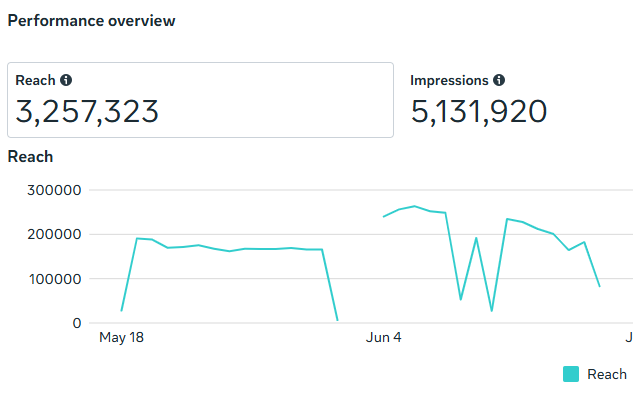This screenshot has width=633, height=420.
Task: Click the Reach info icon
Action: tap(66, 80)
